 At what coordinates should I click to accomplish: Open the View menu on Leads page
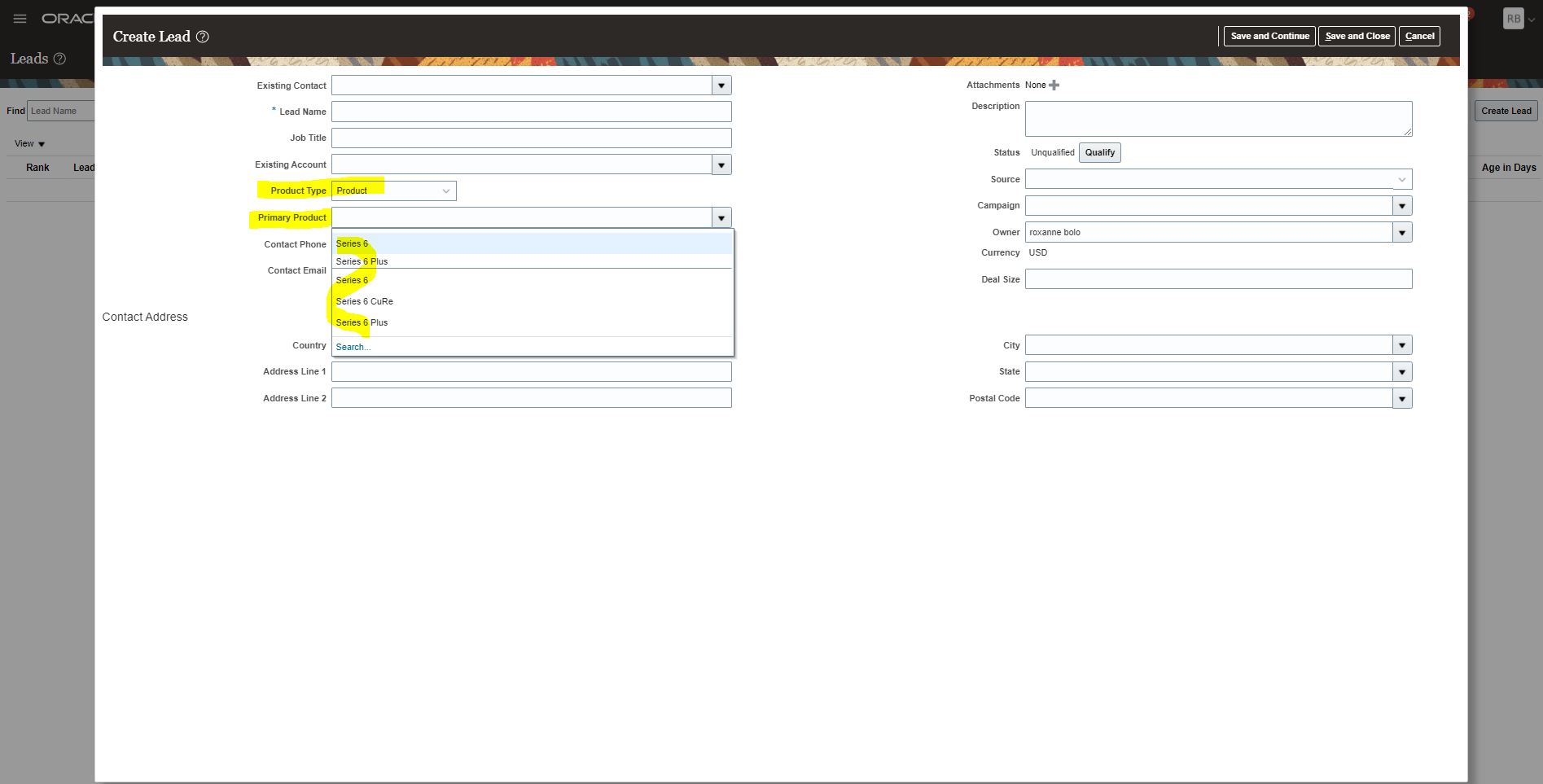tap(30, 144)
